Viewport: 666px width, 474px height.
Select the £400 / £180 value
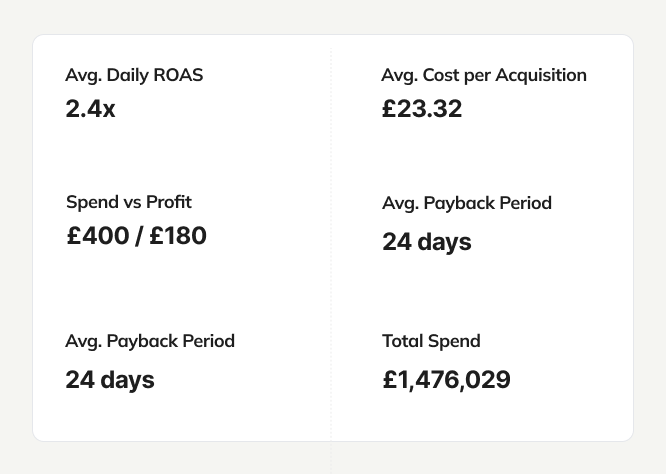[x=137, y=236]
